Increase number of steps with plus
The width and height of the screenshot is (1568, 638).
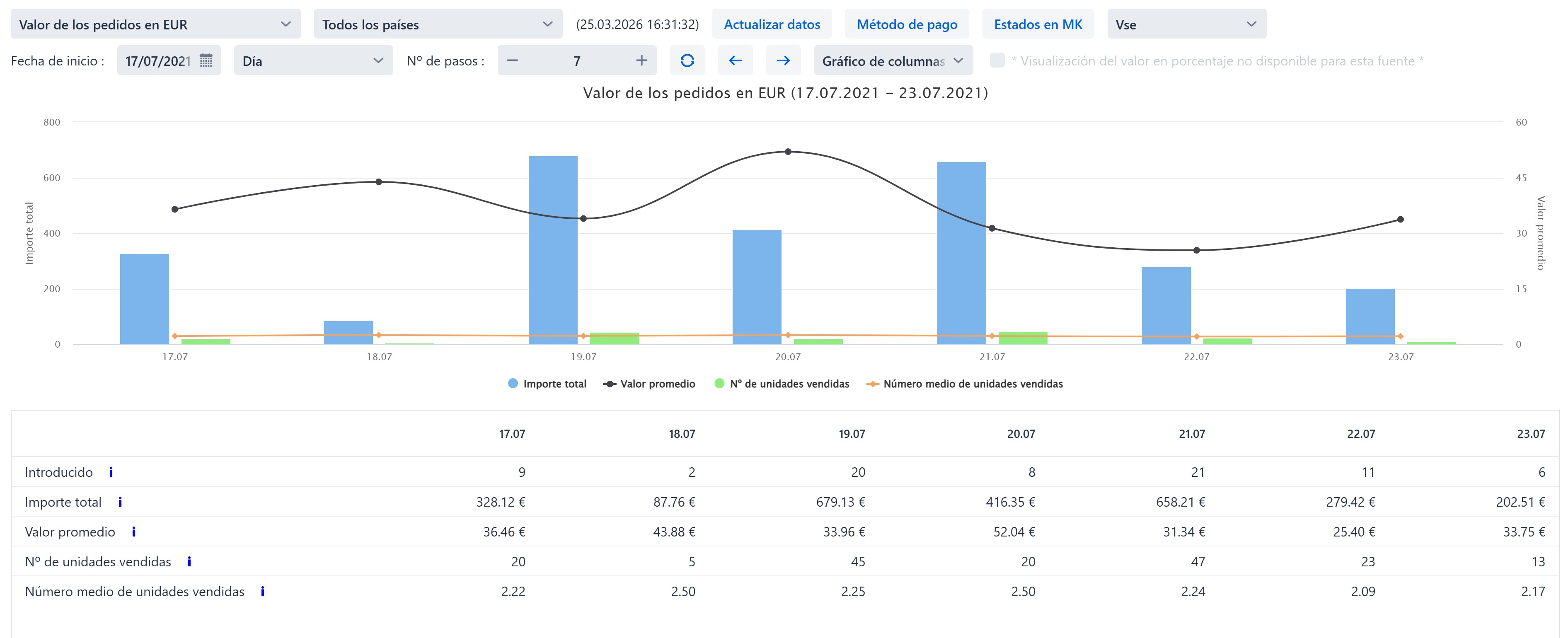641,60
